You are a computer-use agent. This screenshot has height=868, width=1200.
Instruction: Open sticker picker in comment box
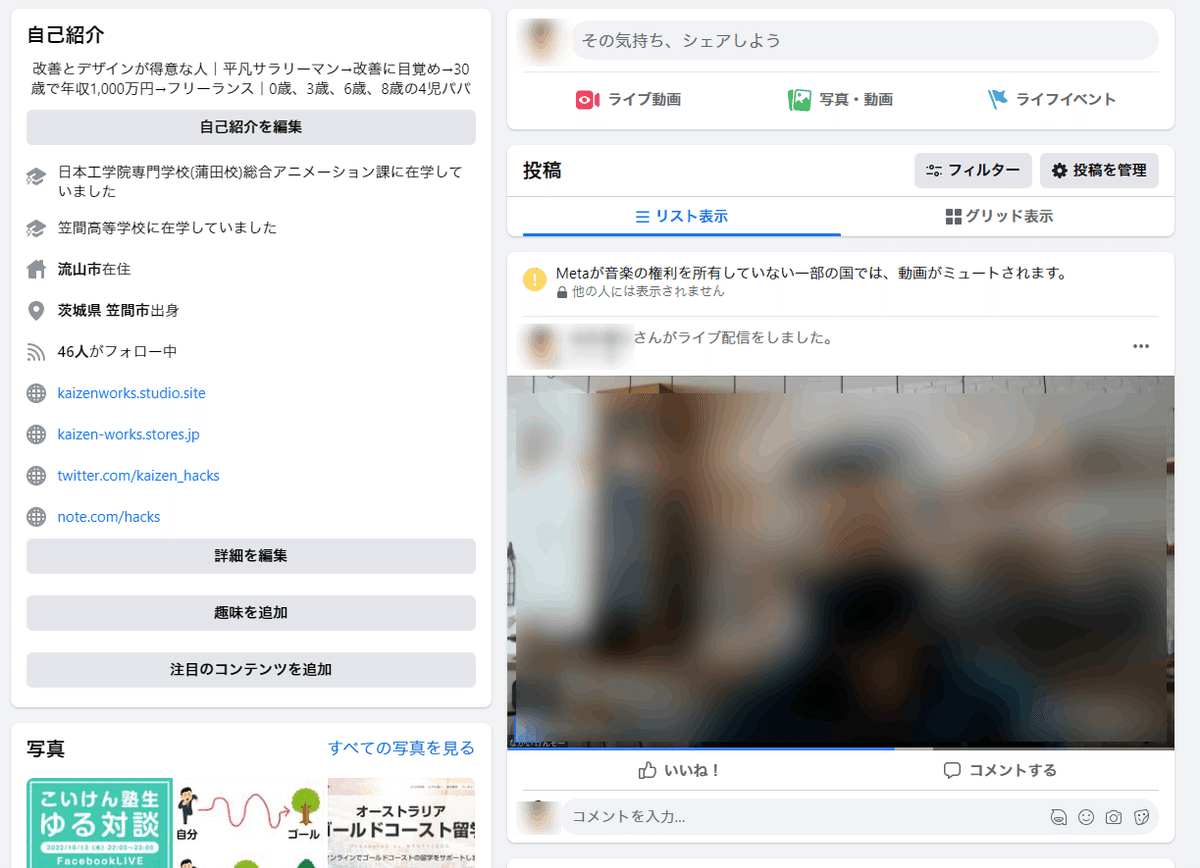coord(1141,817)
